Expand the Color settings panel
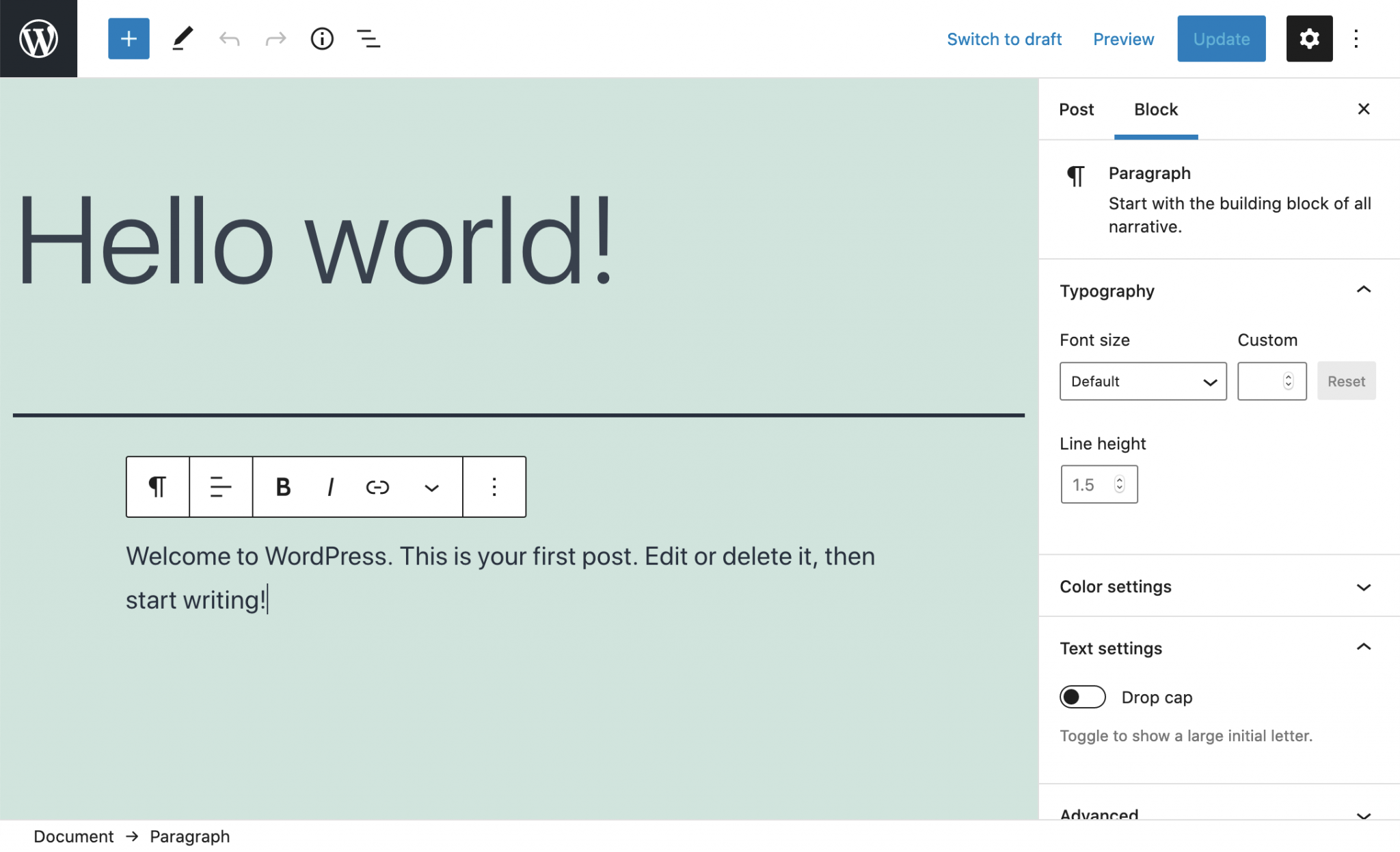This screenshot has height=852, width=1400. click(x=1218, y=586)
